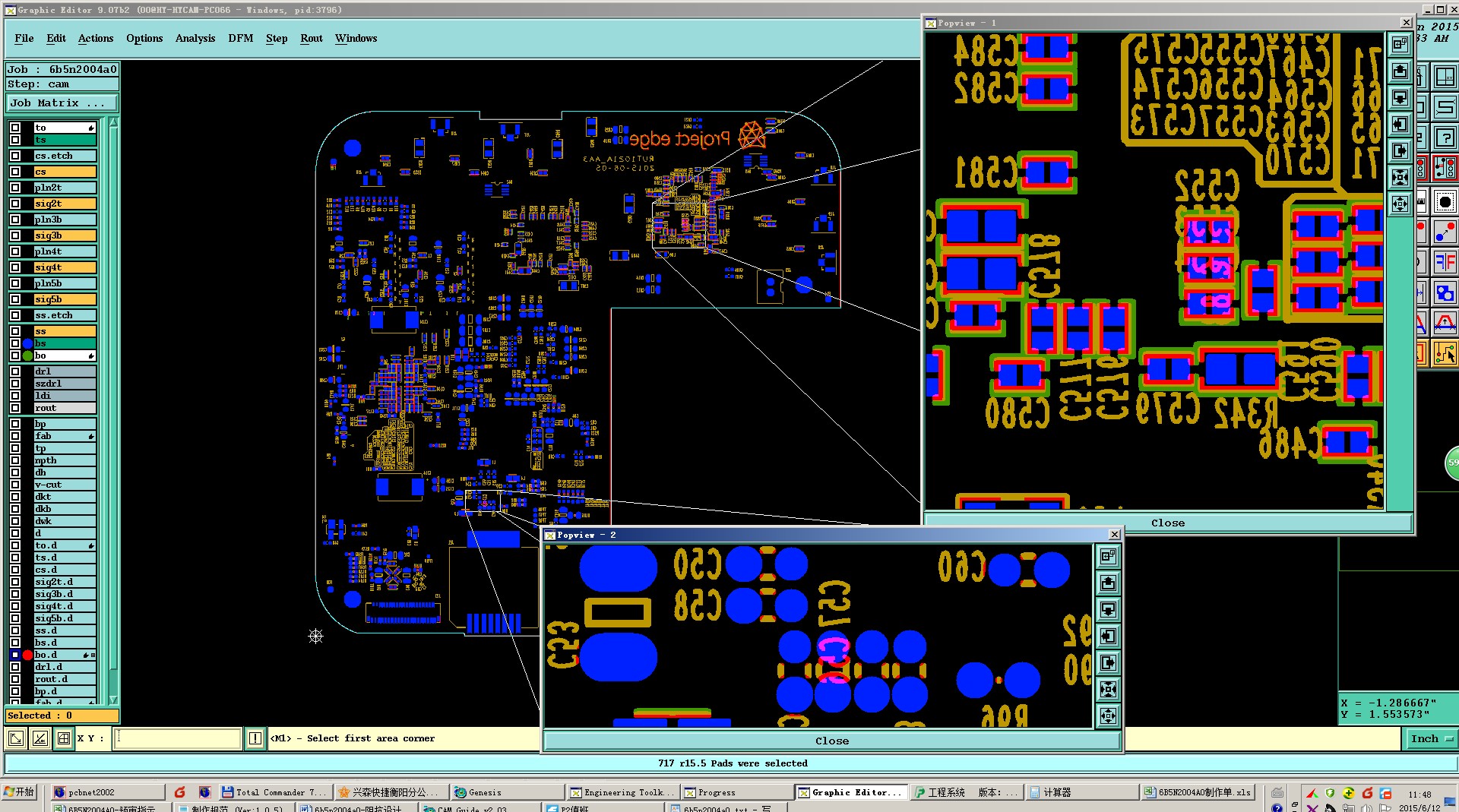
Task: Open the Analysis menu
Action: pyautogui.click(x=195, y=38)
